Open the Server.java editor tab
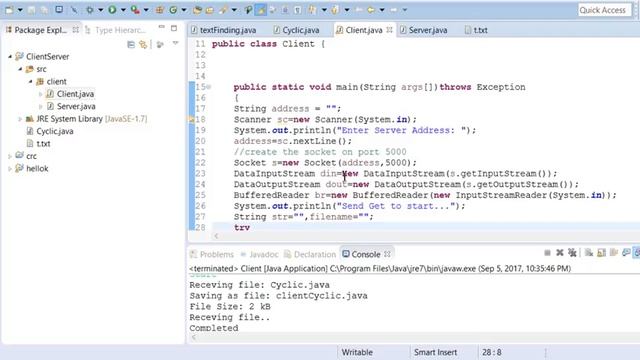Viewport: 640px width, 360px height. [x=424, y=30]
